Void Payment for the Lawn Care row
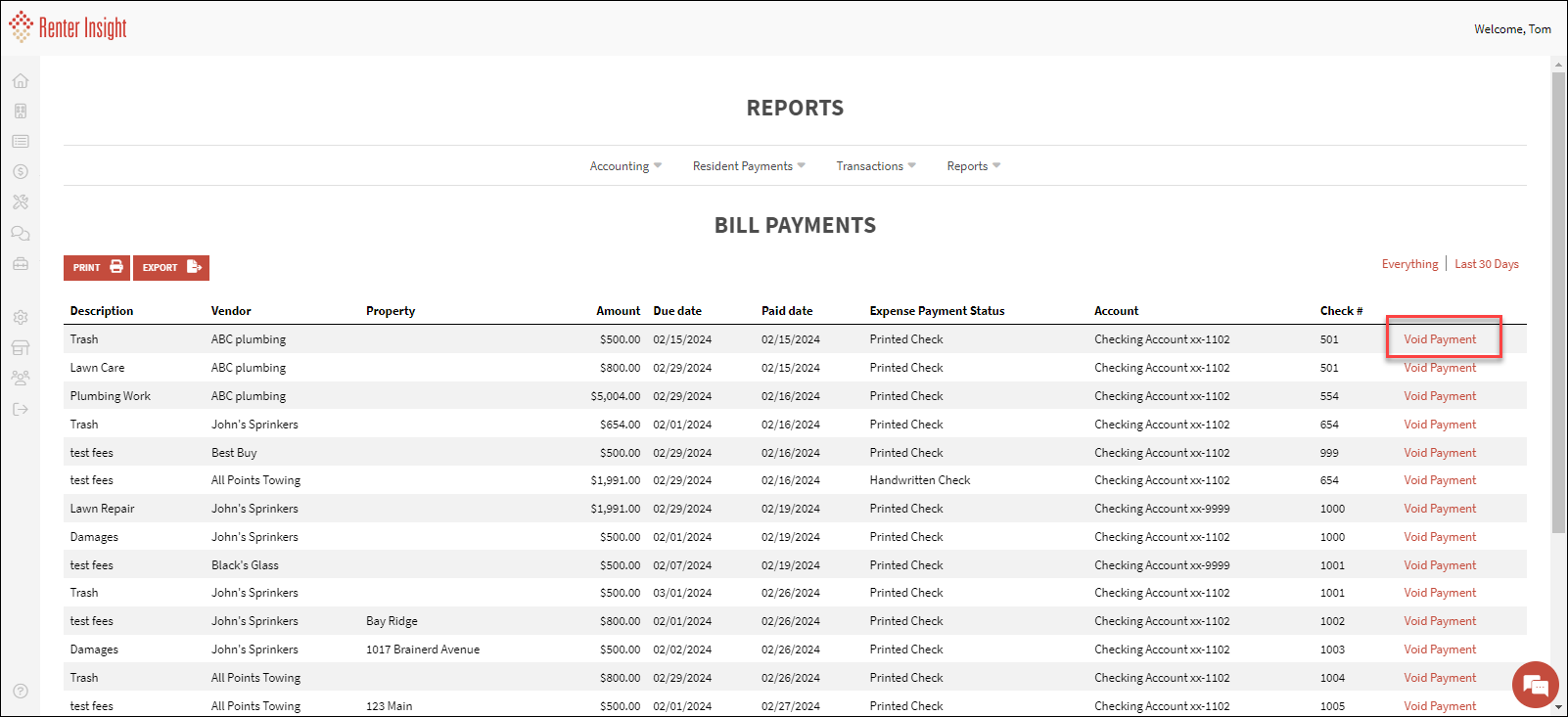This screenshot has height=717, width=1568. pos(1440,368)
